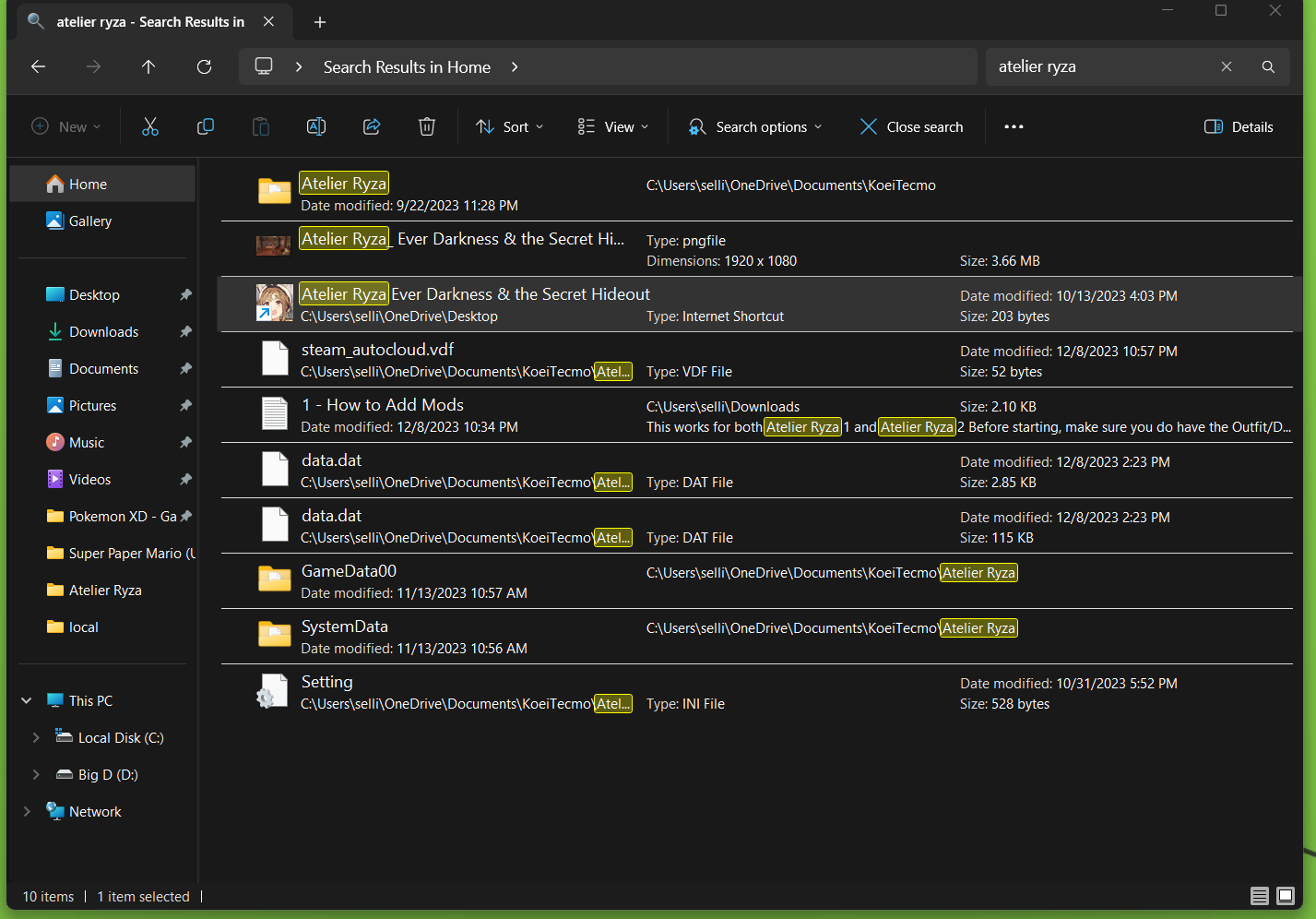Screen dimensions: 1316x919
Task: Go back with the left arrow
Action: pyautogui.click(x=38, y=66)
